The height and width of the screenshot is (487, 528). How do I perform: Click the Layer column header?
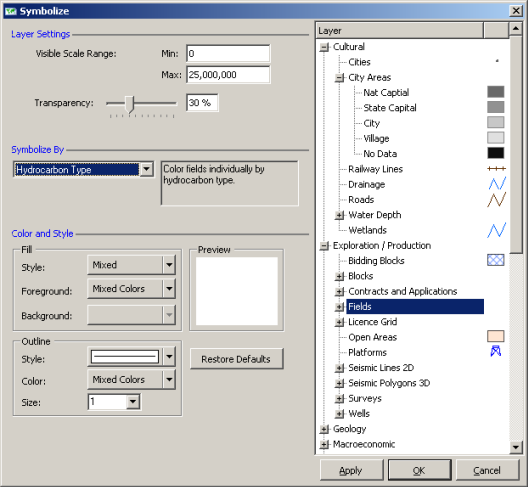(x=400, y=31)
